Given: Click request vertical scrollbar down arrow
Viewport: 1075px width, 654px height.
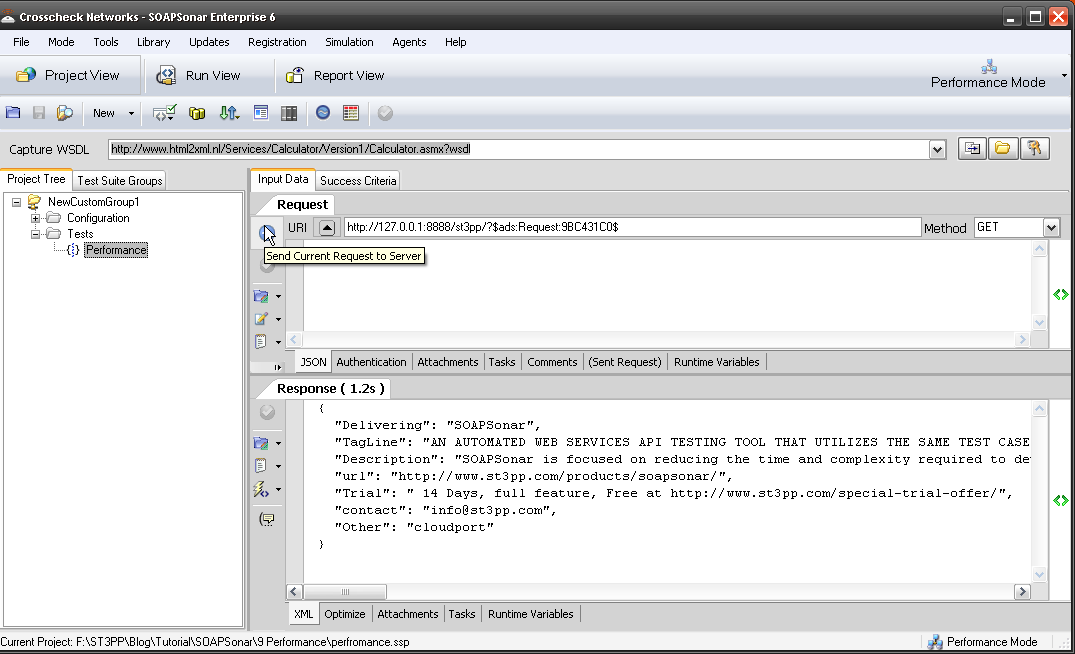Looking at the screenshot, I should (x=1039, y=322).
